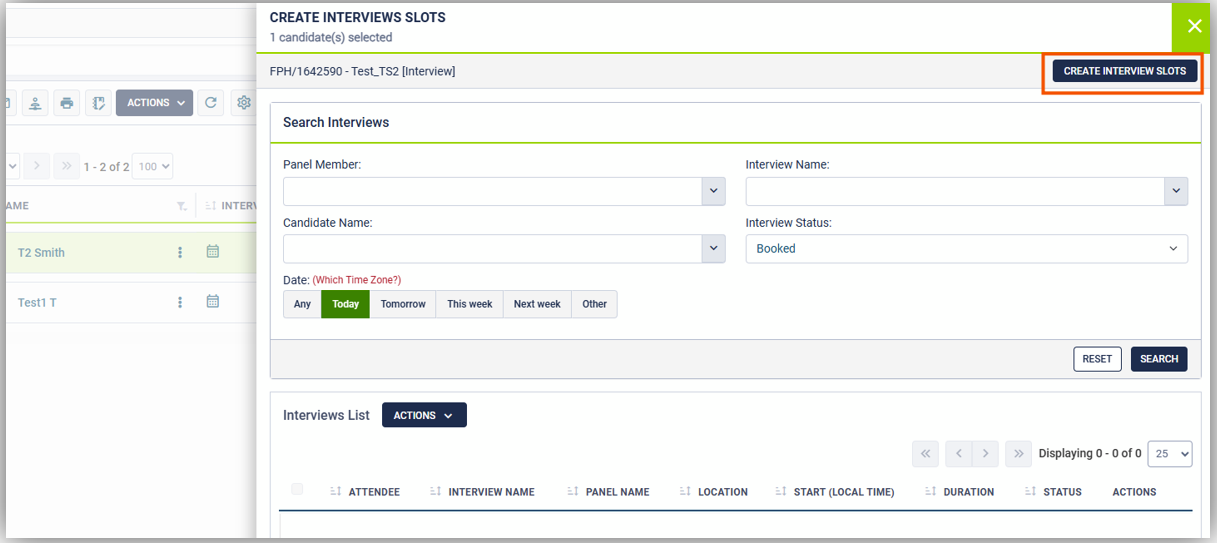Screen dimensions: 1217x543
Task: Select the Tomorrow date filter
Action: click(x=403, y=304)
